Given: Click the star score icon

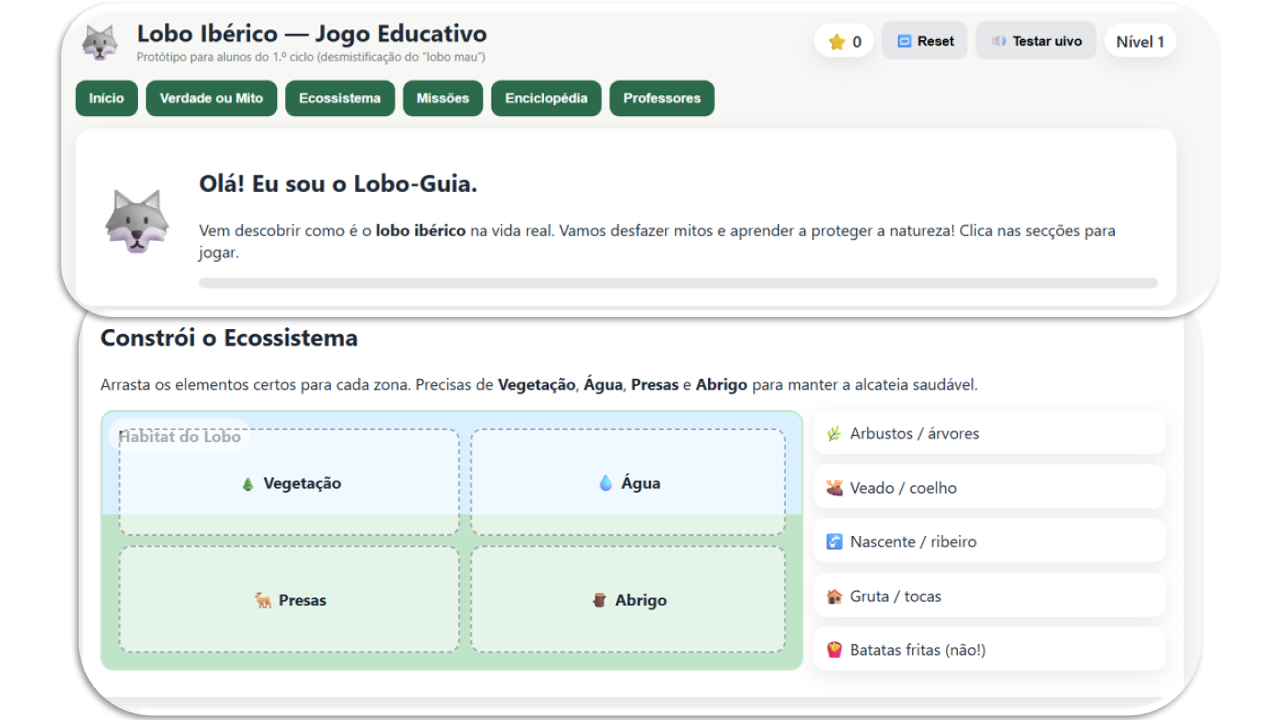Looking at the screenshot, I should pos(837,42).
